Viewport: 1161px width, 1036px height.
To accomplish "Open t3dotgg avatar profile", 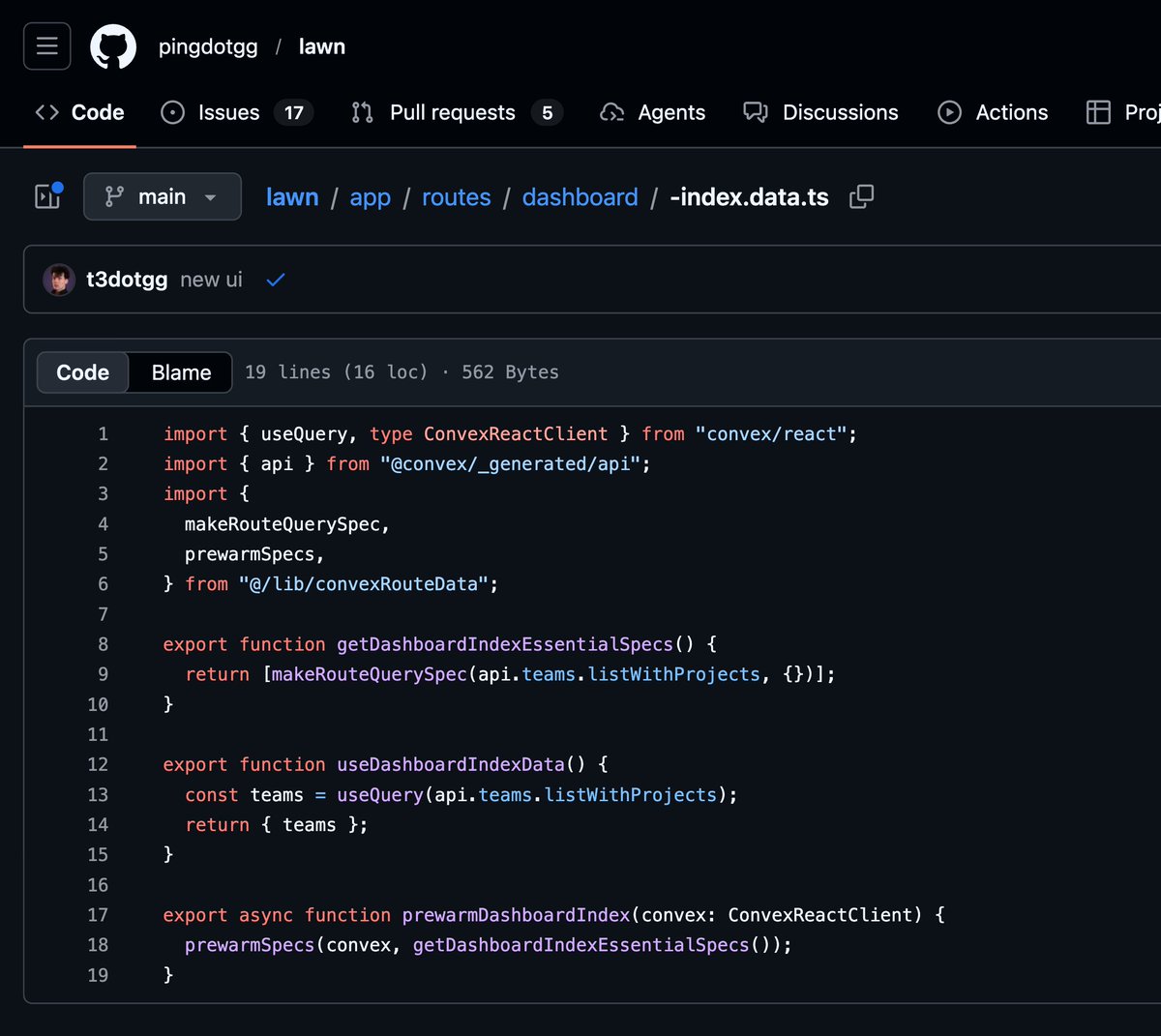I will pos(59,280).
